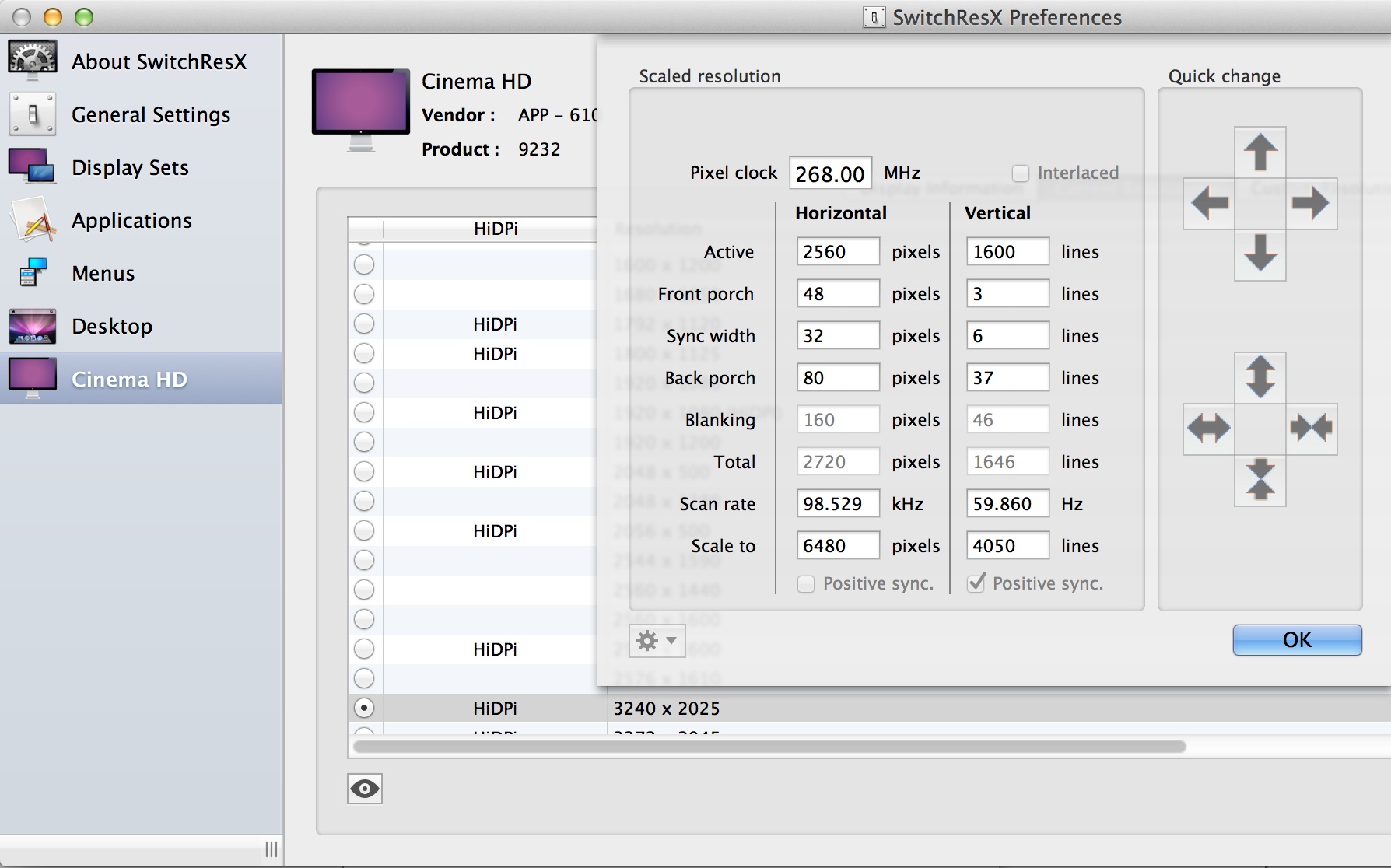Click horizontal Sync width field

tap(838, 335)
